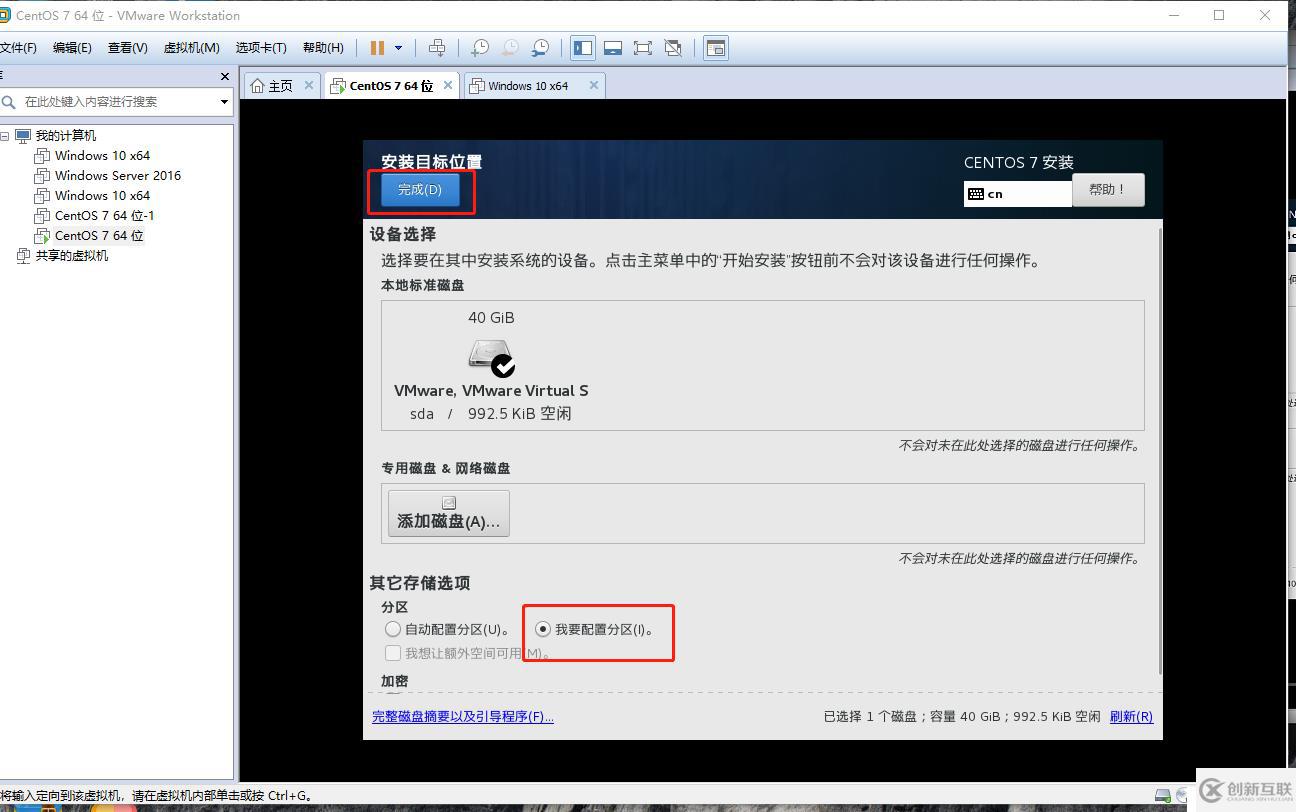Send Ctrl+Alt+Del using the toolbar icon
This screenshot has height=812, width=1296.
[437, 48]
